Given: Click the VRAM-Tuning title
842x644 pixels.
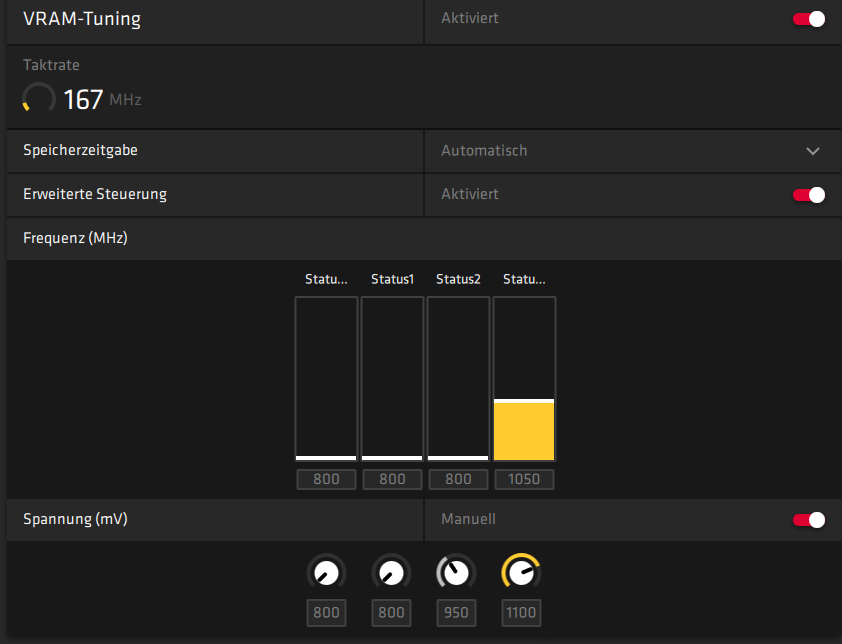Looking at the screenshot, I should (x=82, y=19).
